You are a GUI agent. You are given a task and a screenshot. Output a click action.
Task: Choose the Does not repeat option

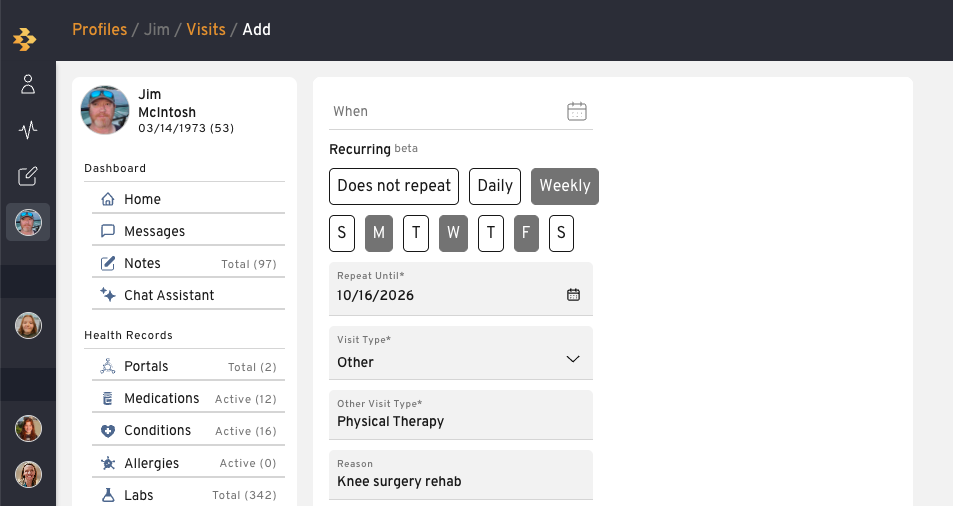[x=394, y=186]
